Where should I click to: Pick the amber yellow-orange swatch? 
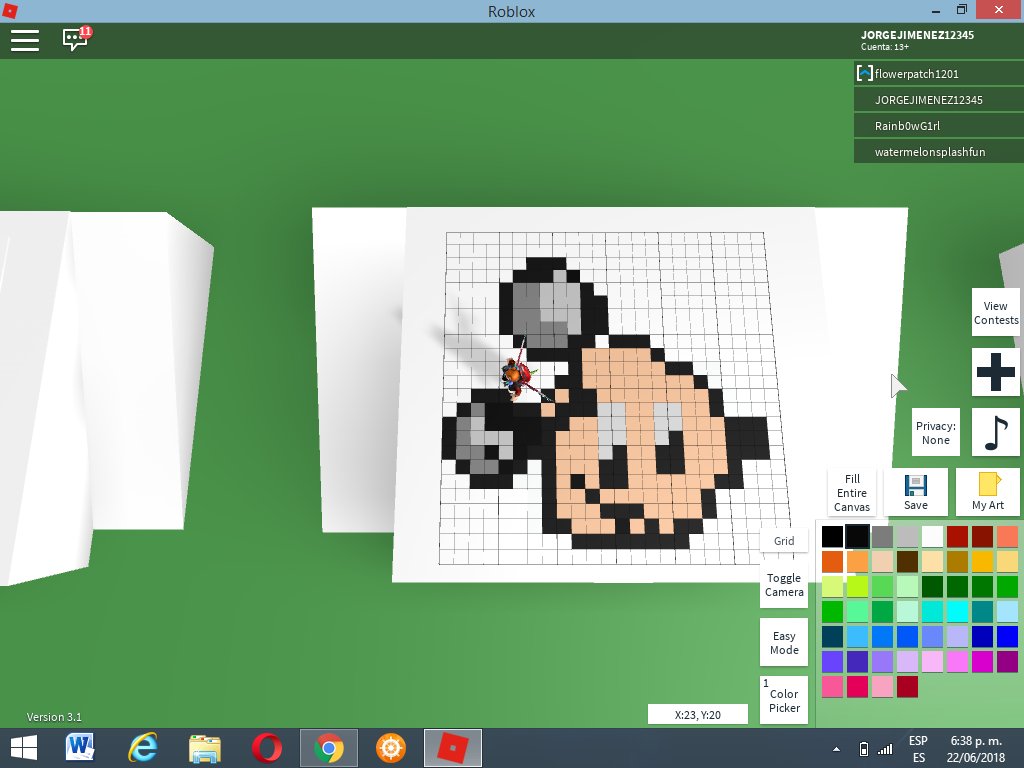tap(982, 562)
